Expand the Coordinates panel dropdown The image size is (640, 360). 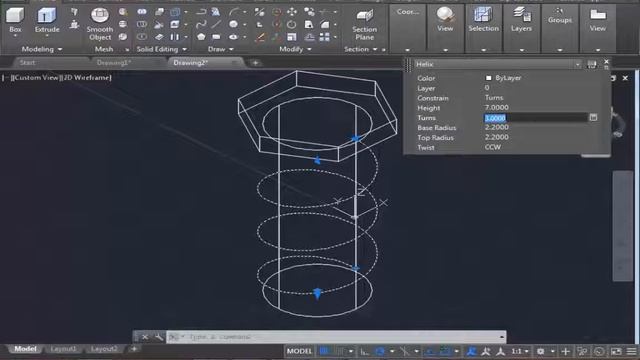[407, 50]
